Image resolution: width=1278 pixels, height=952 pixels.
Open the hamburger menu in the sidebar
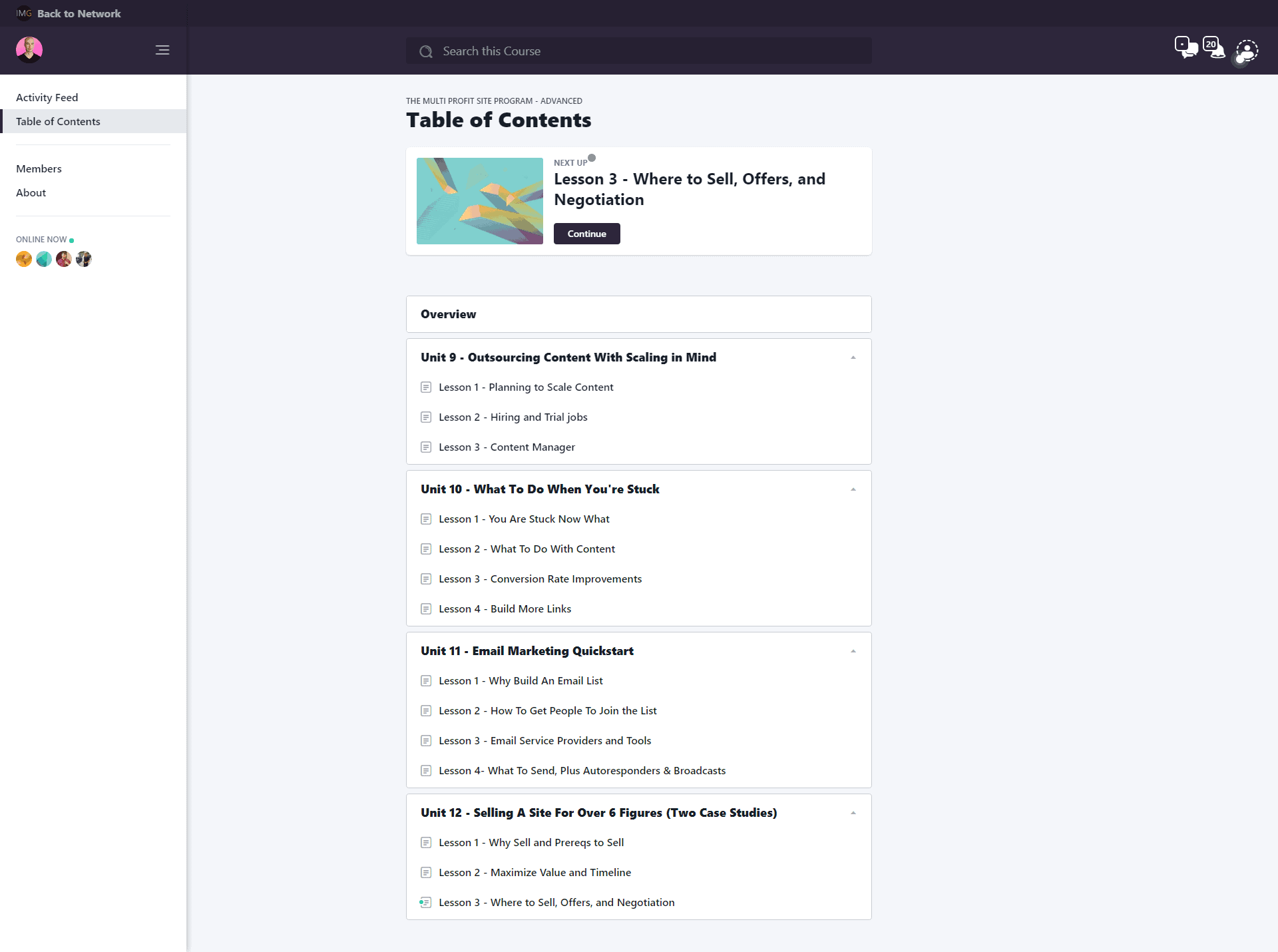pos(162,50)
